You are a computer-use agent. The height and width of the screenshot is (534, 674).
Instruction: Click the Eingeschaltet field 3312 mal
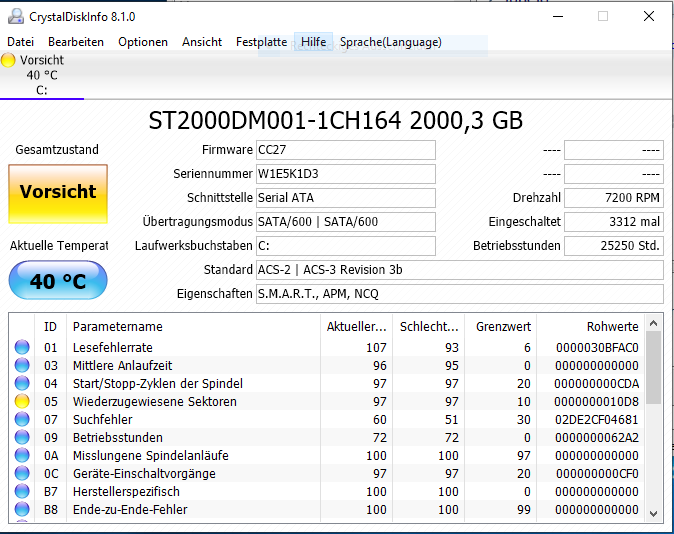(614, 222)
